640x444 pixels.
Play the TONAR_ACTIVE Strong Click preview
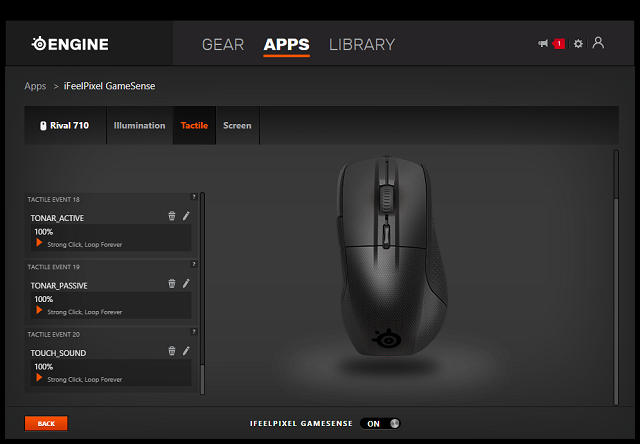[x=39, y=243]
